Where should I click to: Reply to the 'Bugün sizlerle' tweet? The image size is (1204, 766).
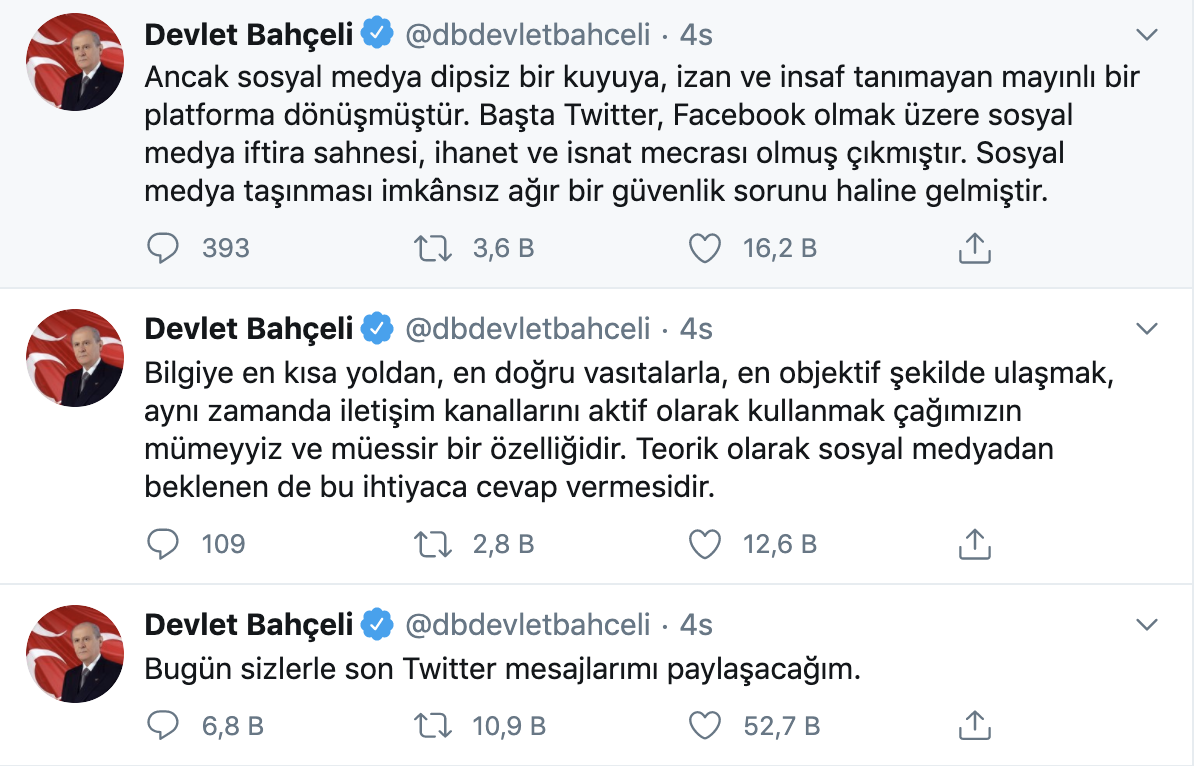(163, 725)
